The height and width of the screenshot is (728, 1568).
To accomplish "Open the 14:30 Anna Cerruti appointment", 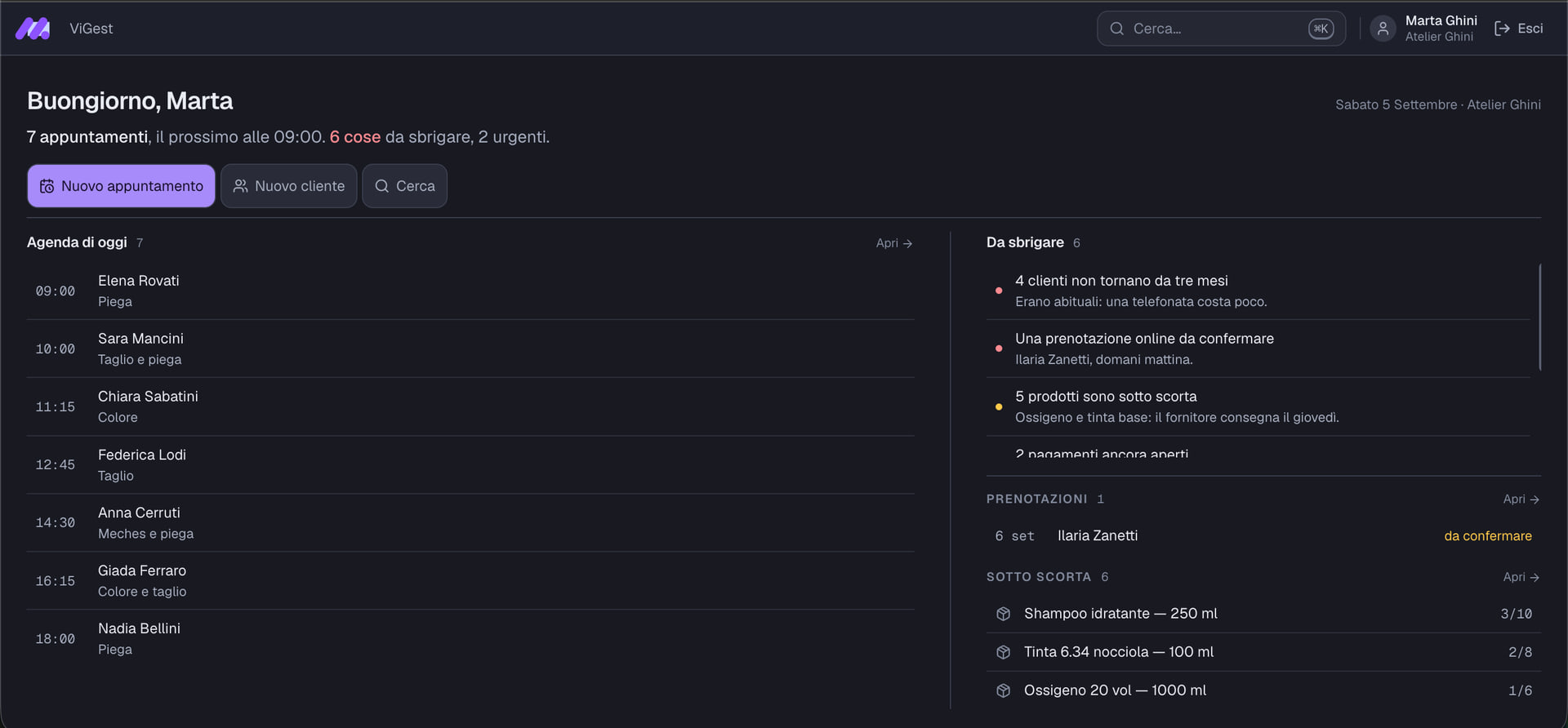I will tap(470, 522).
